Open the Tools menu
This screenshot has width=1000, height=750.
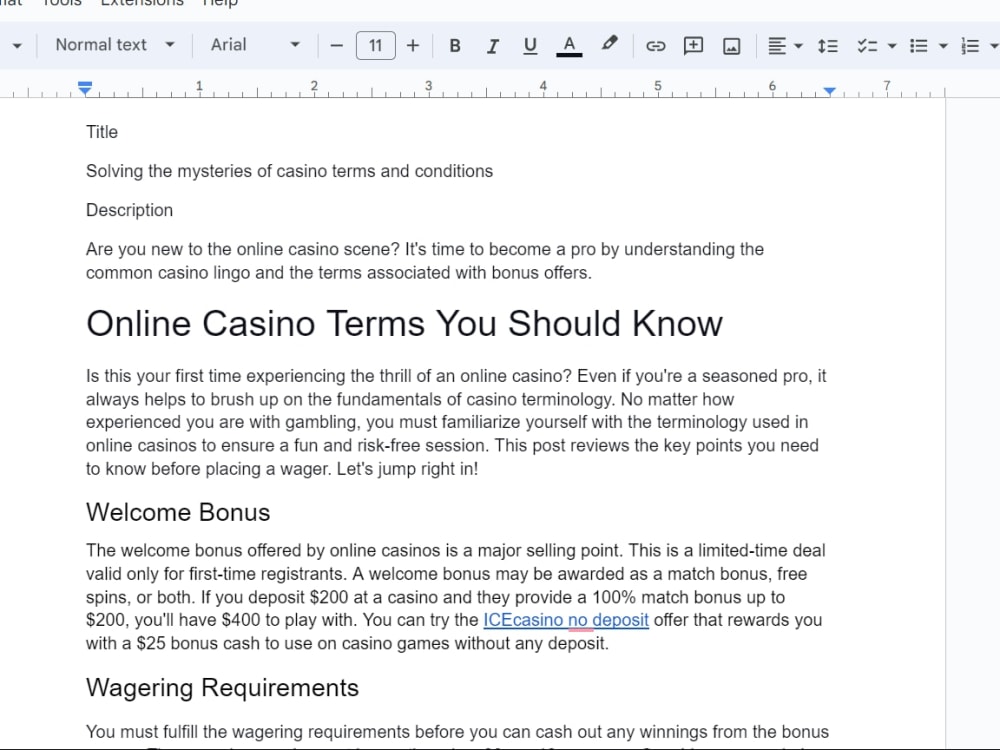click(x=62, y=3)
